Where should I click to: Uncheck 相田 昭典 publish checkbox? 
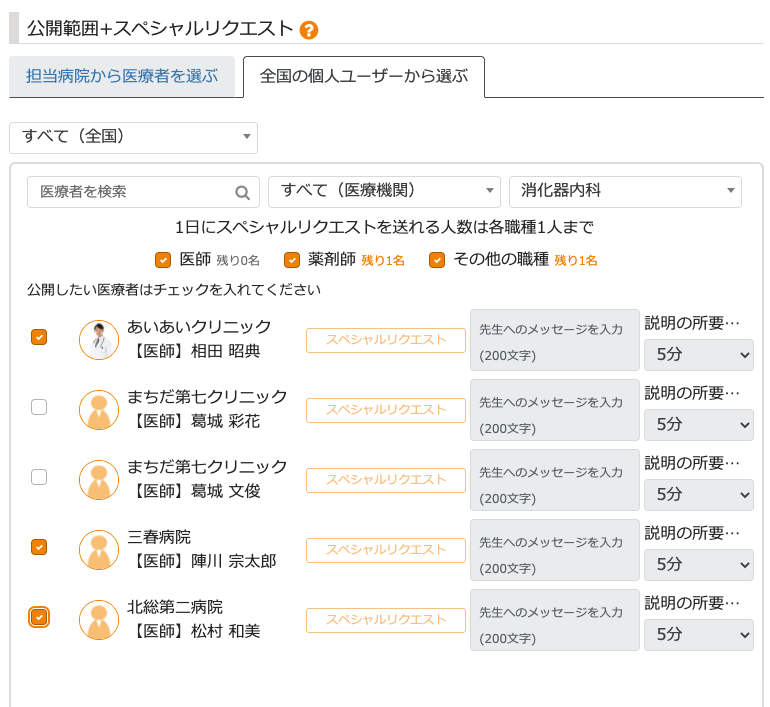point(39,337)
